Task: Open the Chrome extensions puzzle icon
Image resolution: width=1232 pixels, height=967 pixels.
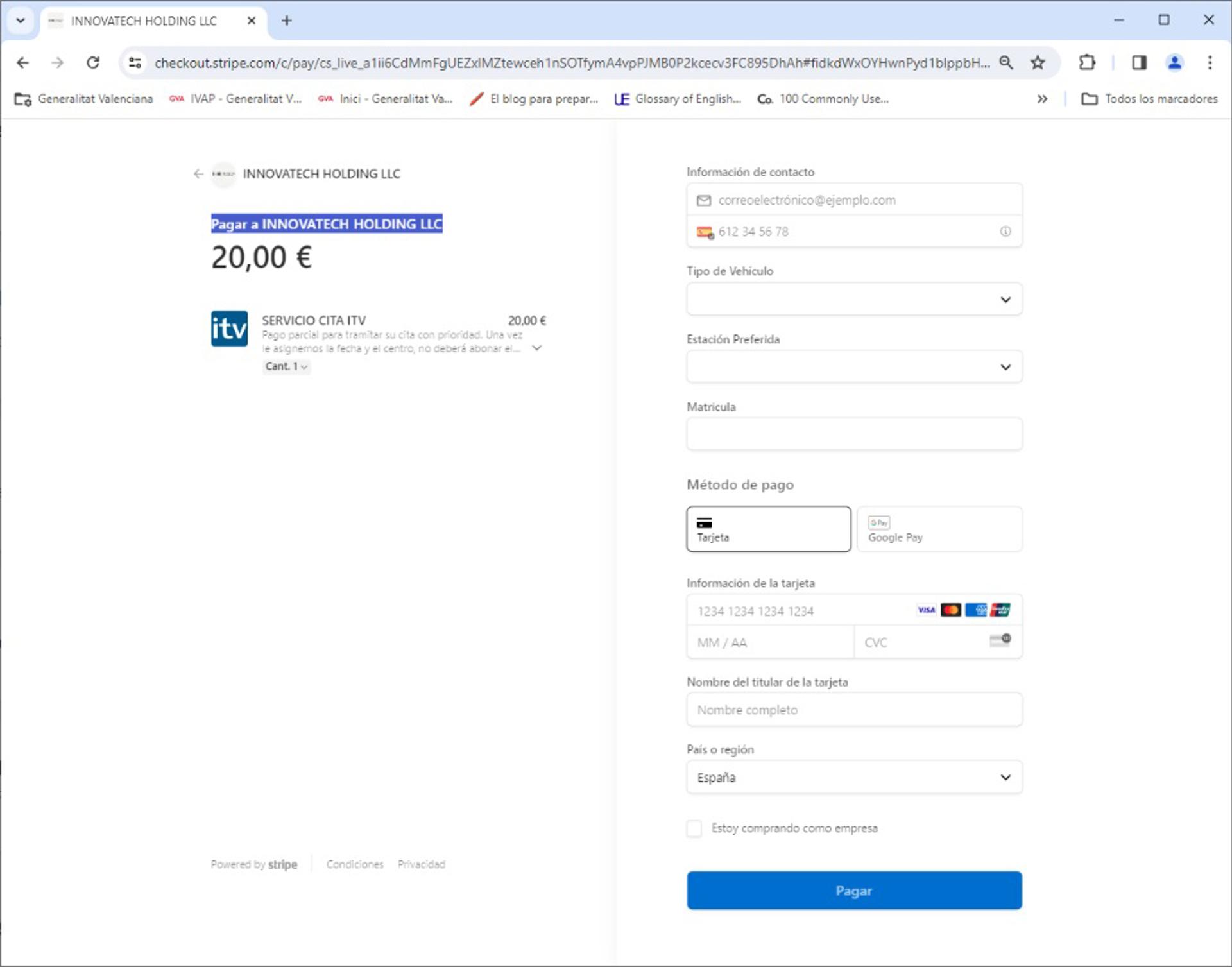Action: (x=1087, y=63)
